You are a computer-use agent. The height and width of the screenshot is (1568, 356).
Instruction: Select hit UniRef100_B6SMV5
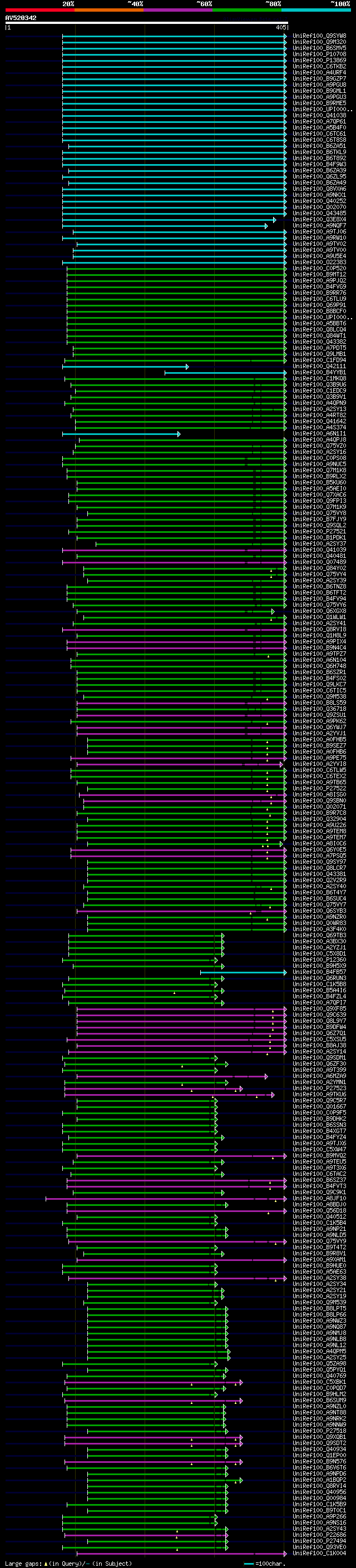click(319, 48)
